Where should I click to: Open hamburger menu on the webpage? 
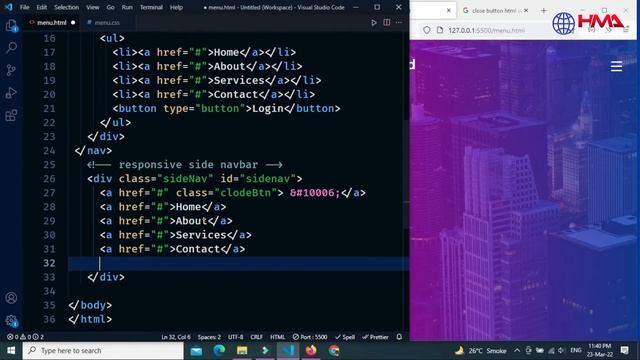616,66
